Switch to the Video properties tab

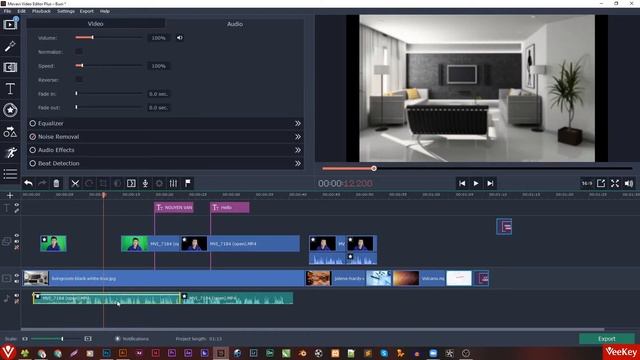pyautogui.click(x=96, y=24)
